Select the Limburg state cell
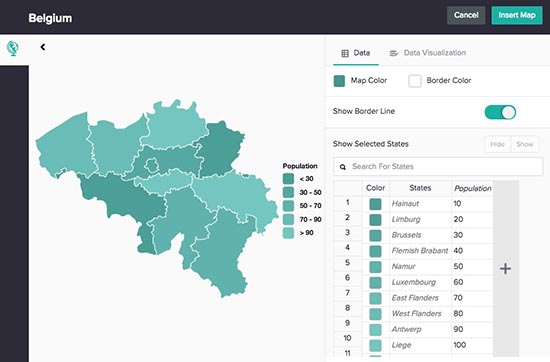 (x=420, y=220)
